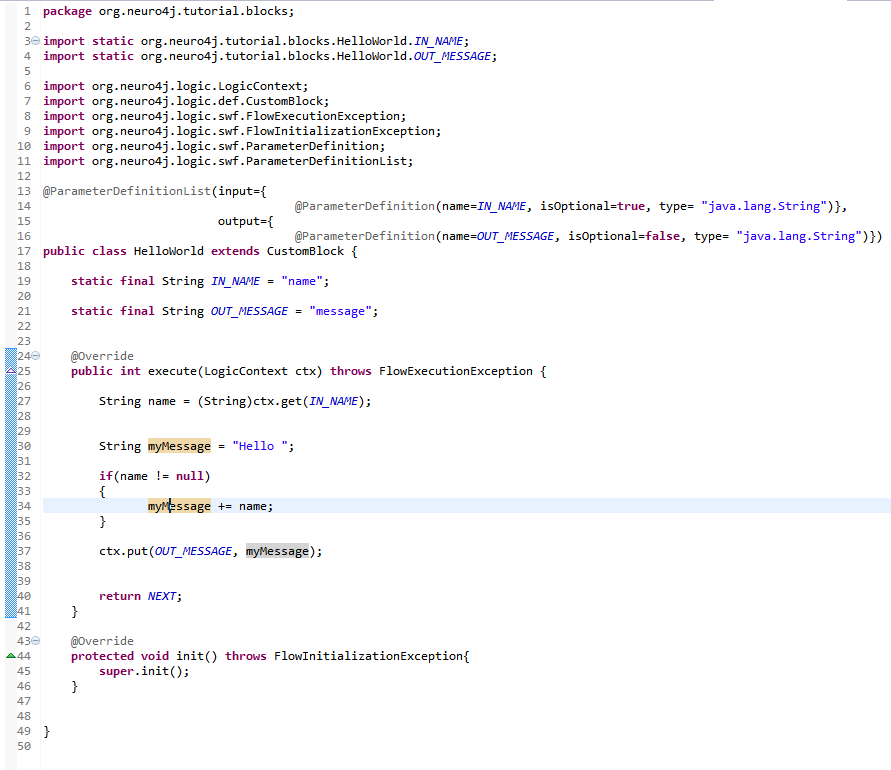This screenshot has width=891, height=770.
Task: Click CustomBlock after extends on line 17
Action: (x=305, y=251)
